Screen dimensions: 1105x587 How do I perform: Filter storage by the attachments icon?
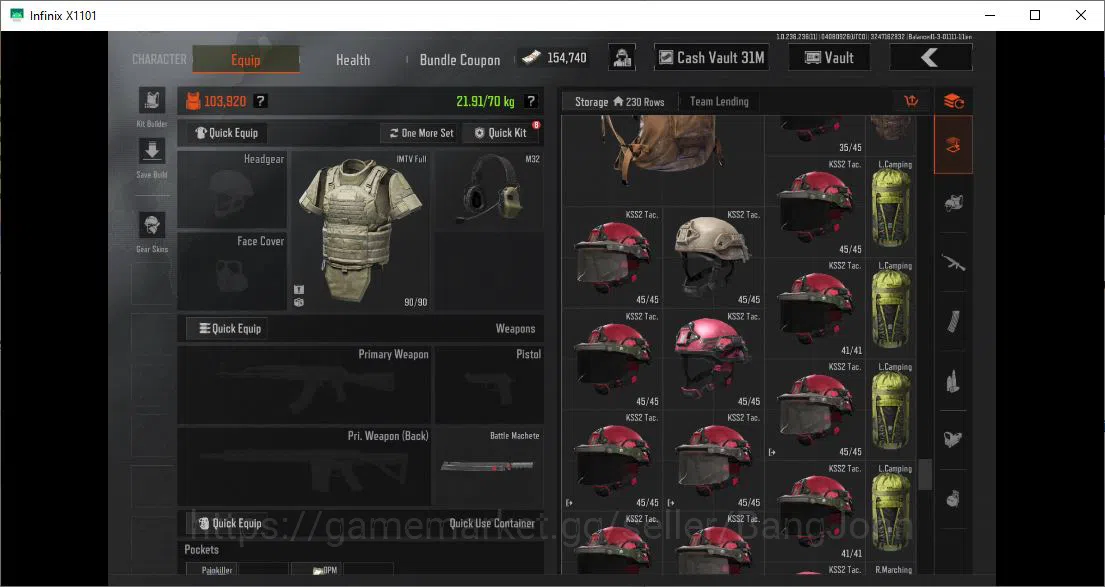(953, 440)
